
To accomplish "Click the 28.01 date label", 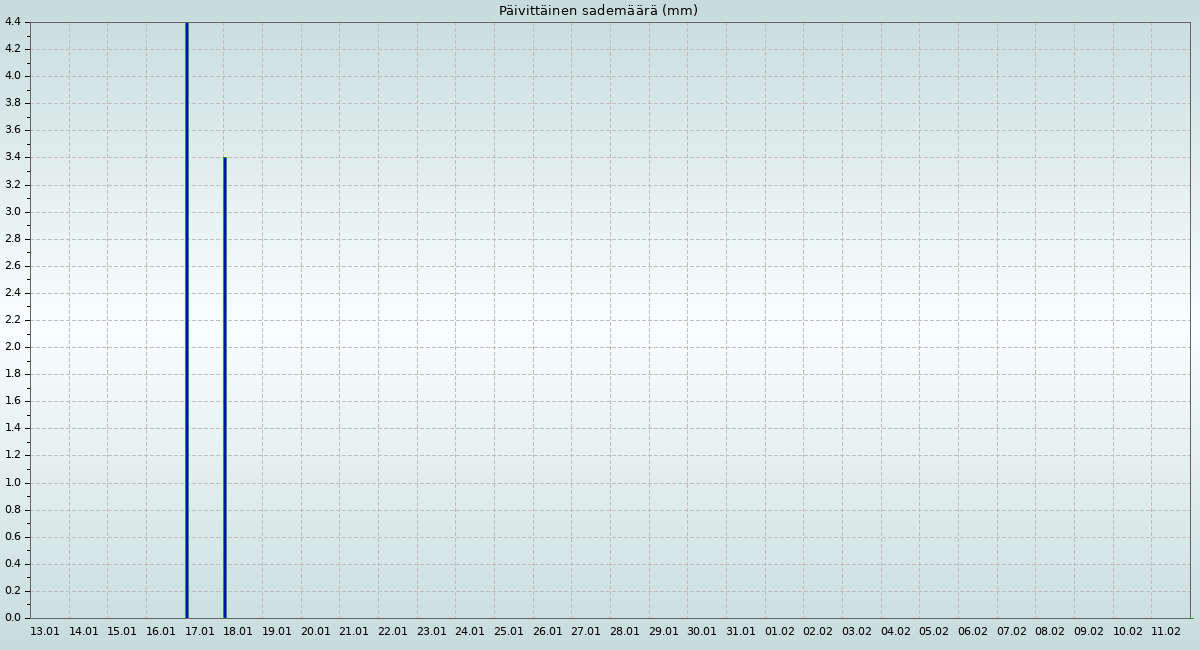I will 625,632.
